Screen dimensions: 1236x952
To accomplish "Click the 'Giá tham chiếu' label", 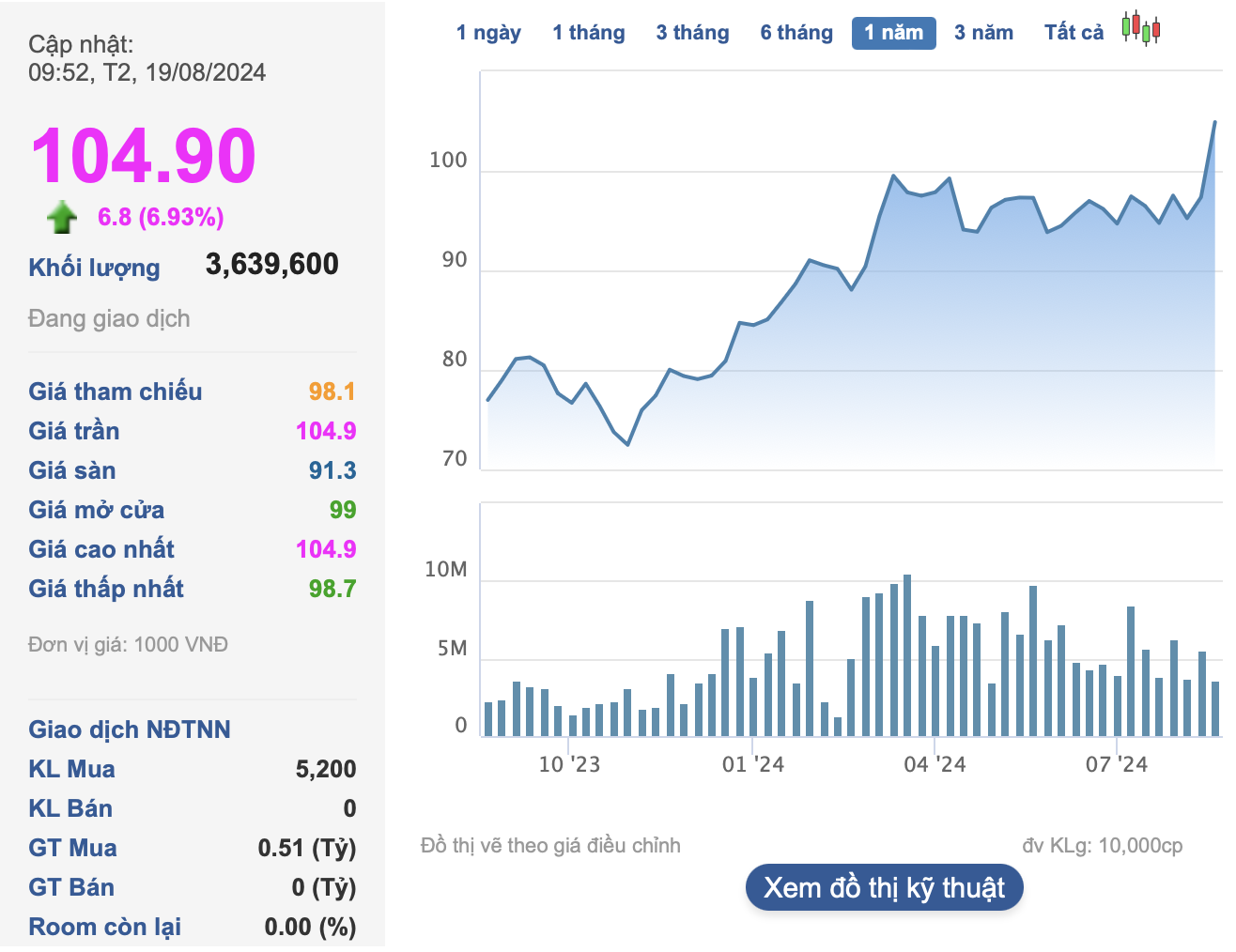I will coord(116,392).
